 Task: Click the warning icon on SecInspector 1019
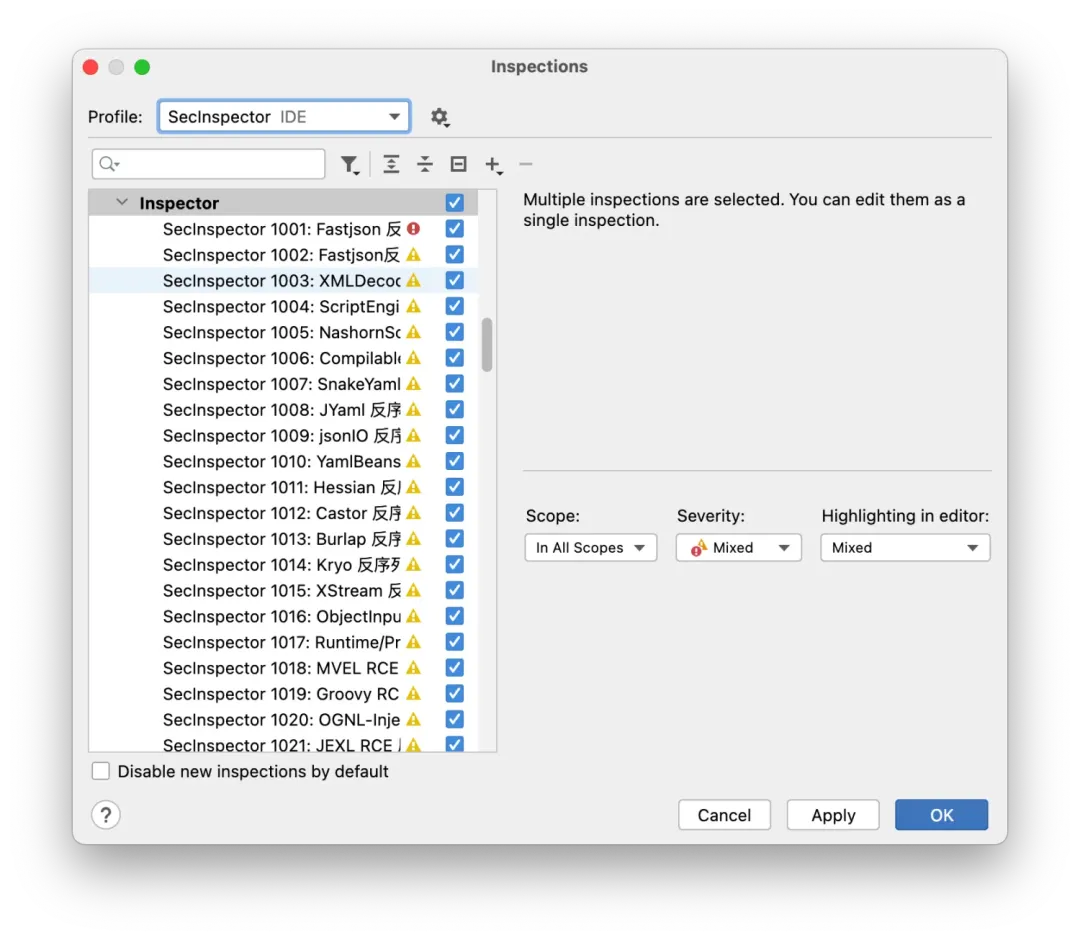click(x=413, y=693)
